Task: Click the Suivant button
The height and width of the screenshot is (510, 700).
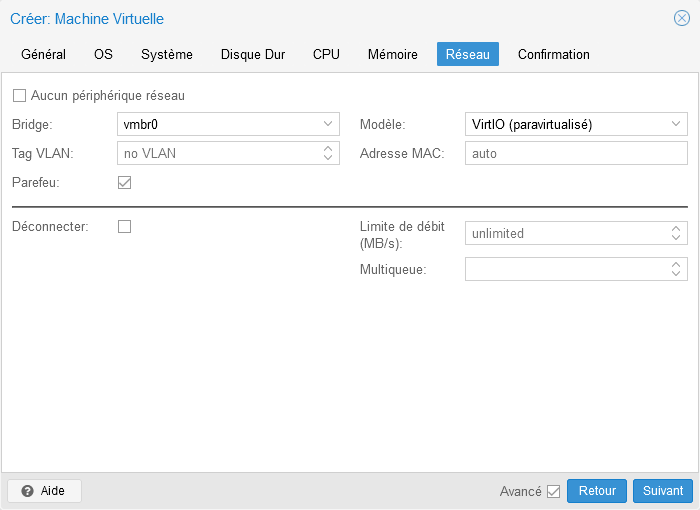Action: (662, 491)
